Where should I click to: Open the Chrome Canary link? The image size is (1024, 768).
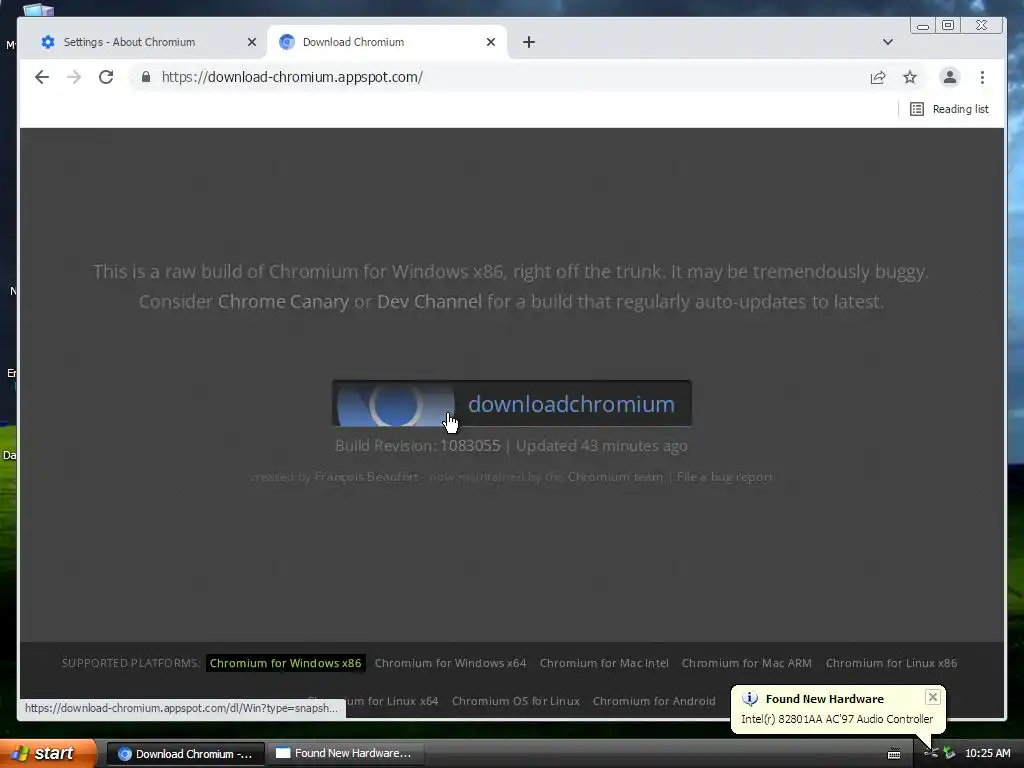pos(283,302)
